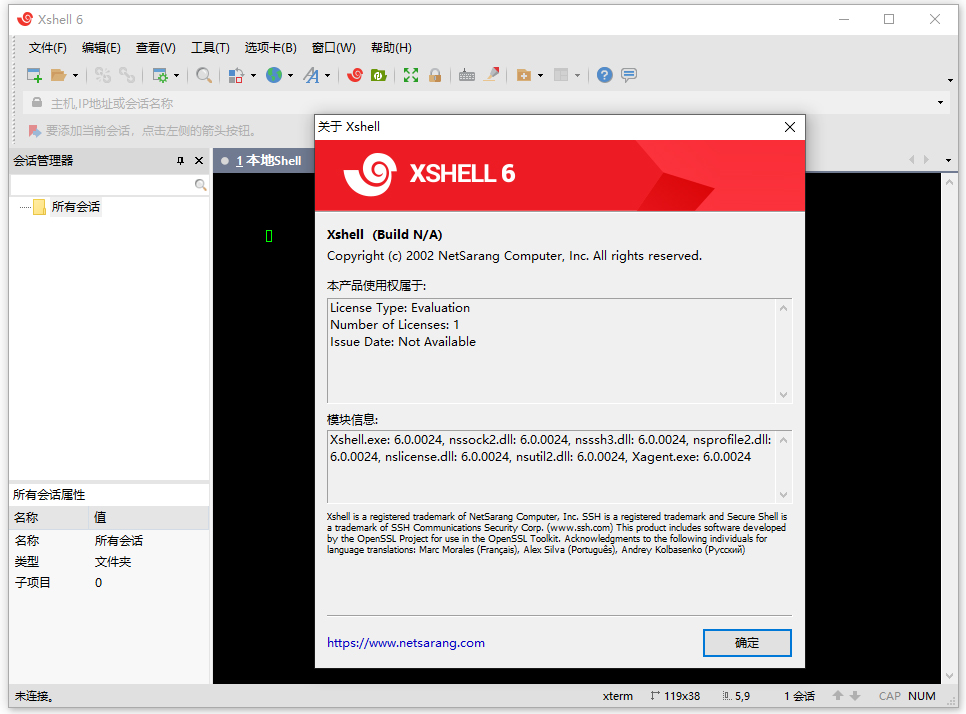Open the Open folder dropdown arrow
The width and height of the screenshot is (966, 714).
(75, 75)
